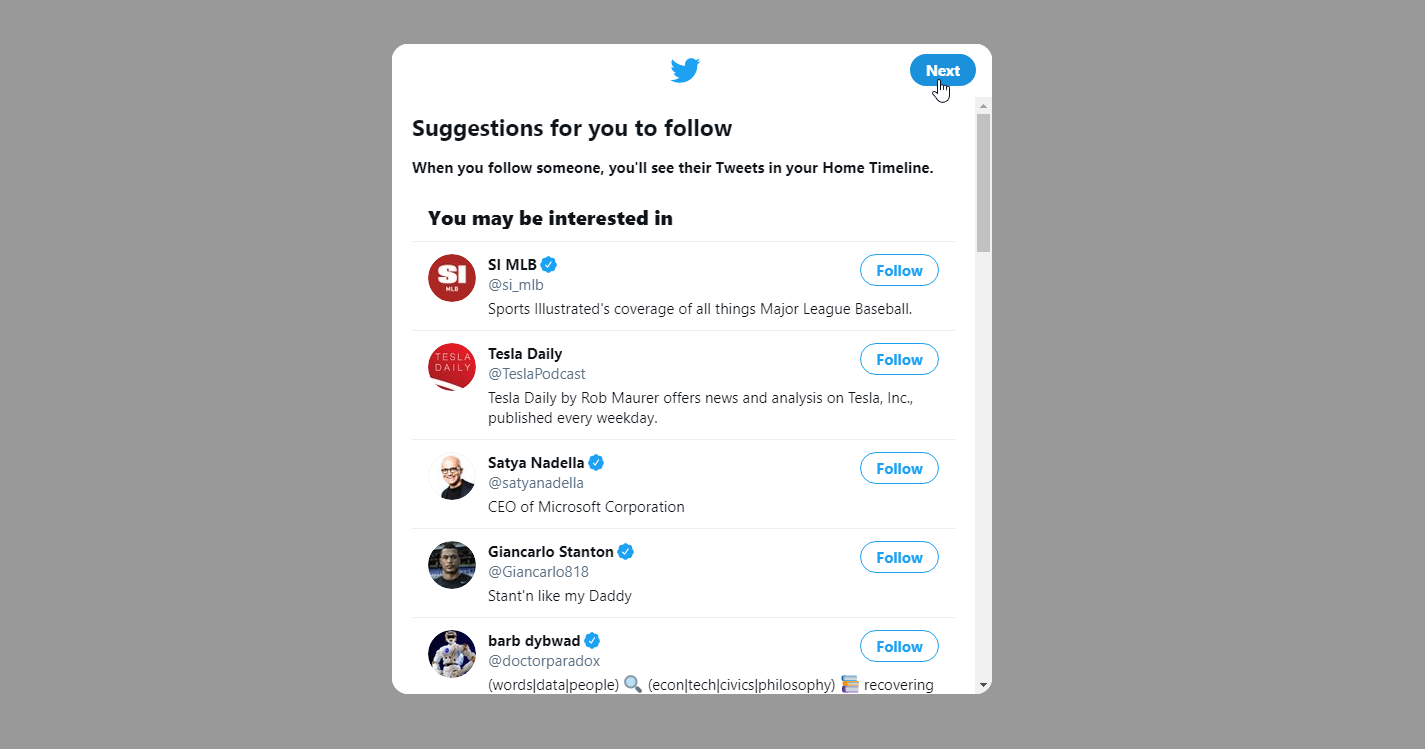Open the @satyanadella handle link
The height and width of the screenshot is (749, 1425).
coord(536,483)
